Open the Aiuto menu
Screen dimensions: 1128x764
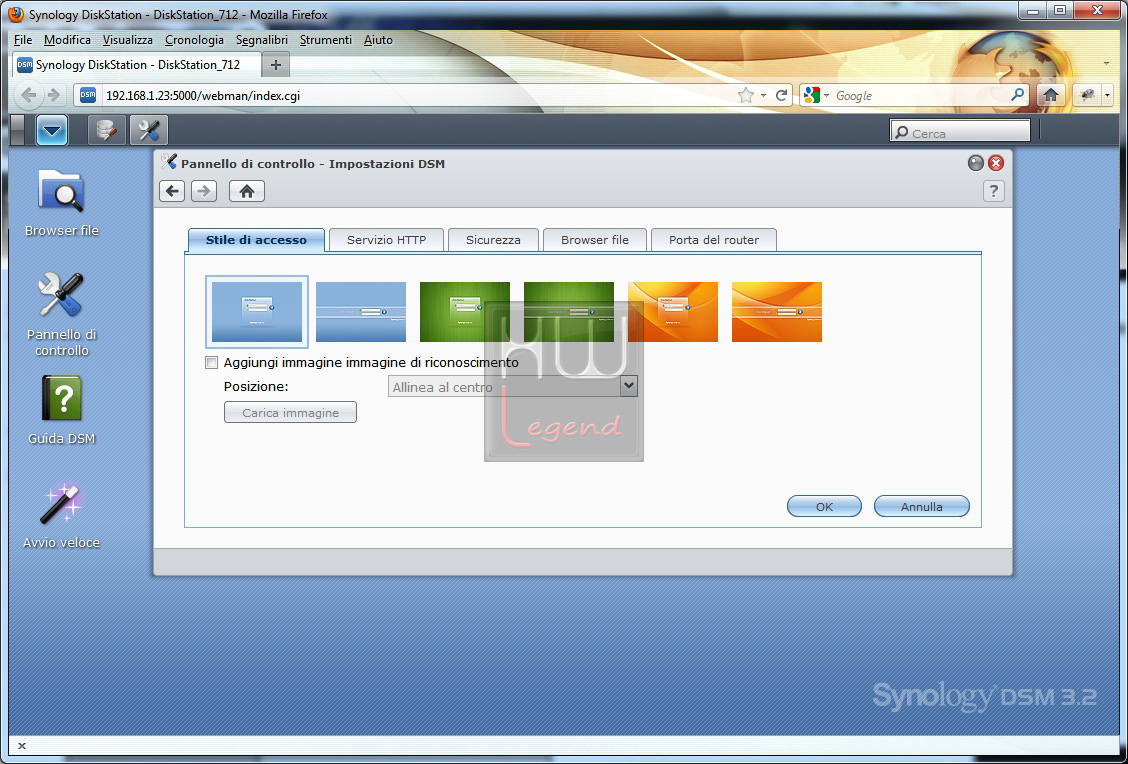(378, 40)
